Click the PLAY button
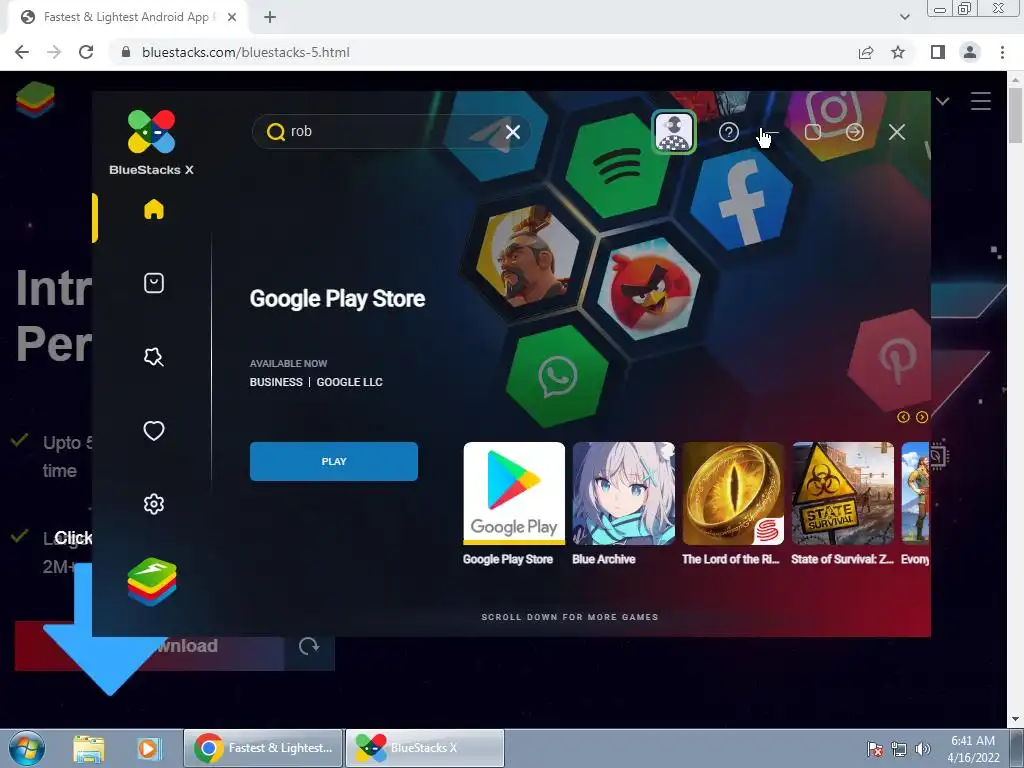 coord(334,461)
